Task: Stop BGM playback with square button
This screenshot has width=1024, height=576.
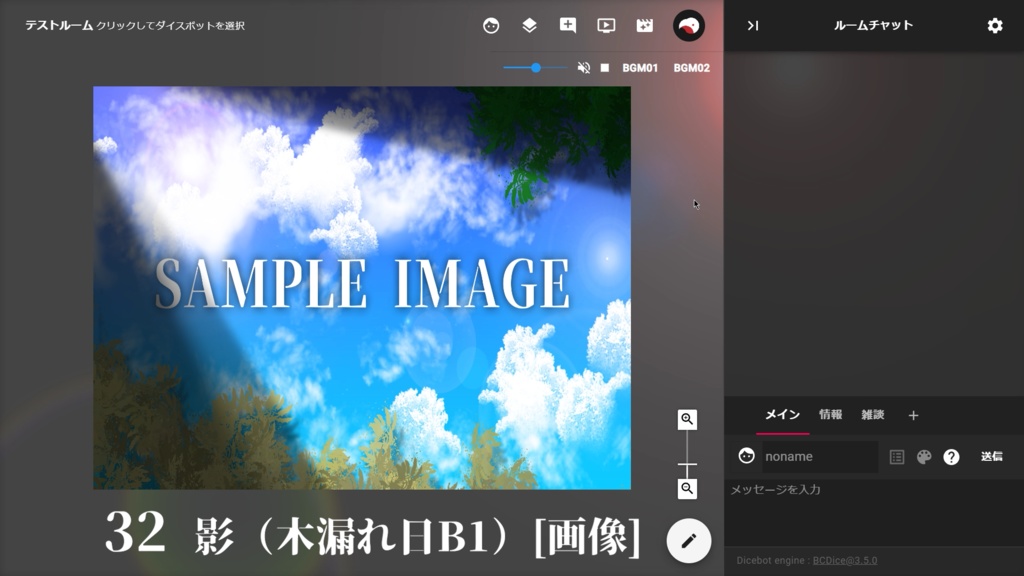Action: click(x=605, y=68)
